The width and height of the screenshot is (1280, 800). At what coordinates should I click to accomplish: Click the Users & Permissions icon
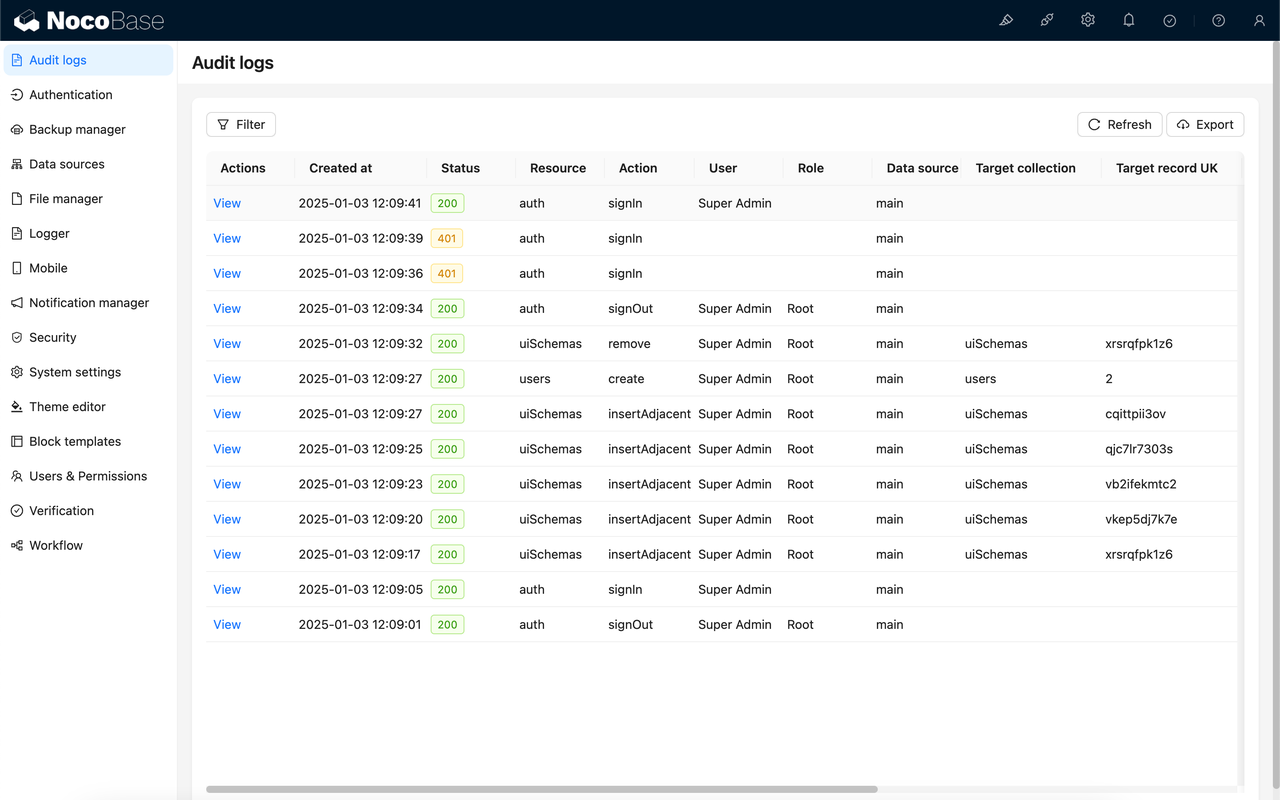click(x=17, y=476)
